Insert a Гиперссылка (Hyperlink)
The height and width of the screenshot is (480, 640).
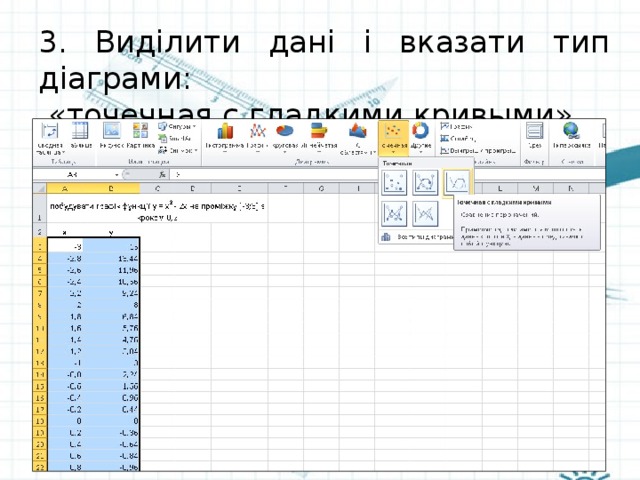pyautogui.click(x=571, y=136)
